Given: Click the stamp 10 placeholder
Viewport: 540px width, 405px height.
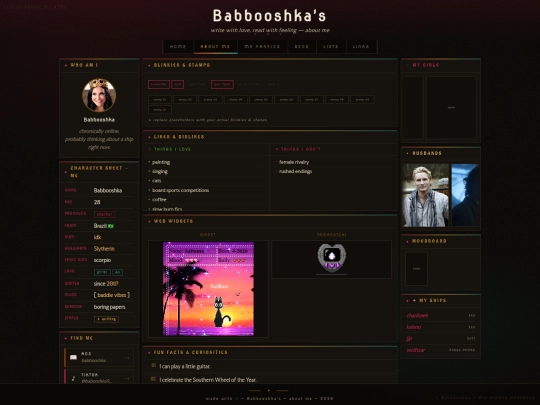Looking at the screenshot, I should pos(160,110).
